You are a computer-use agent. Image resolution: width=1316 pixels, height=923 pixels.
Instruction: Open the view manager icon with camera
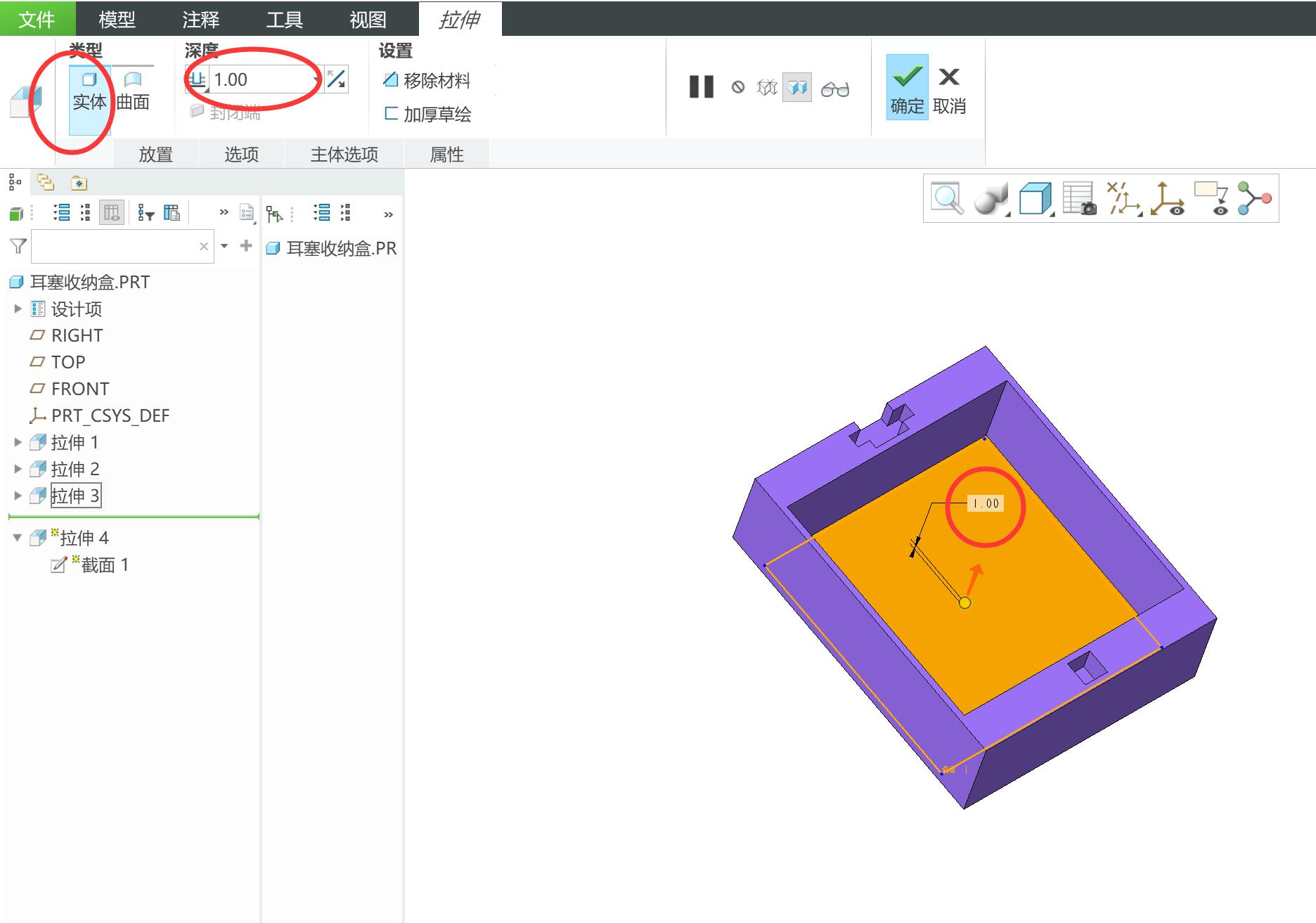coord(1080,198)
